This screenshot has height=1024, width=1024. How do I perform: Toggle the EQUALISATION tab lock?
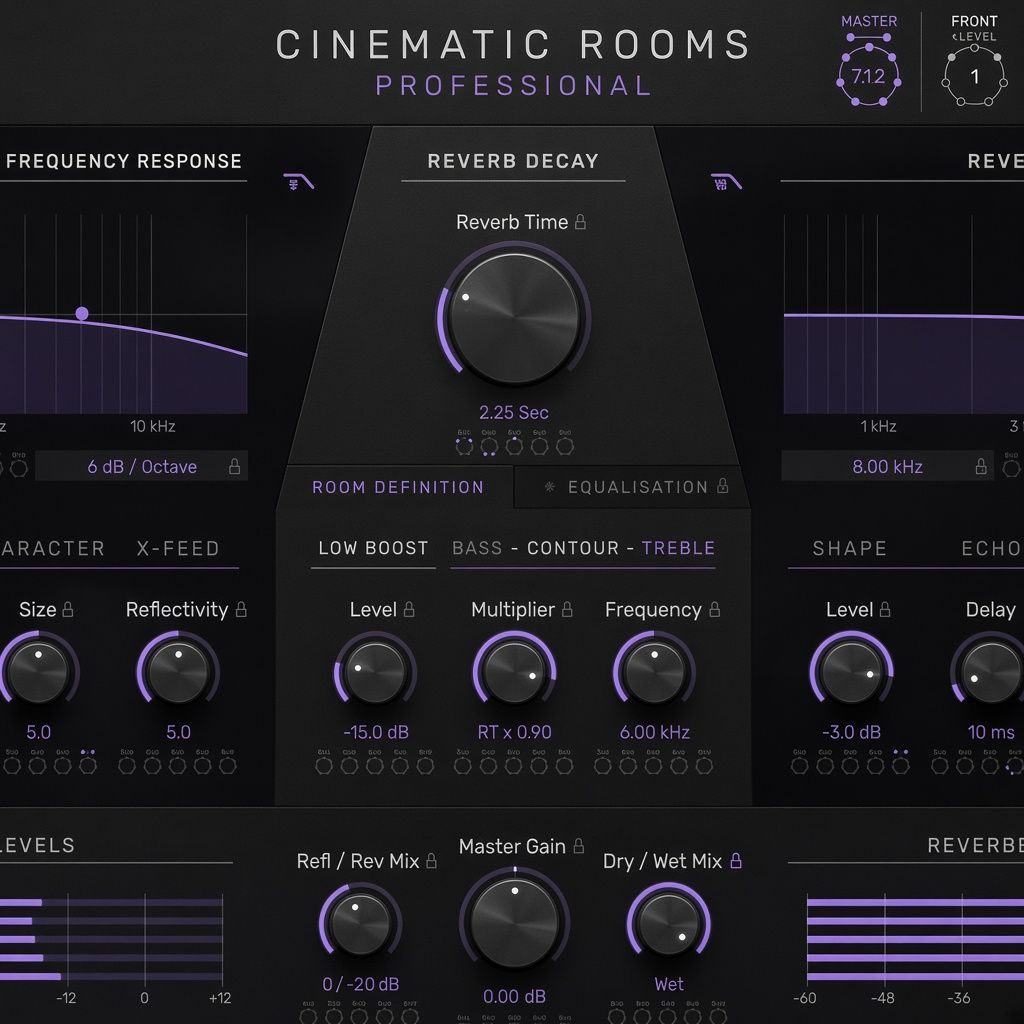pyautogui.click(x=722, y=486)
